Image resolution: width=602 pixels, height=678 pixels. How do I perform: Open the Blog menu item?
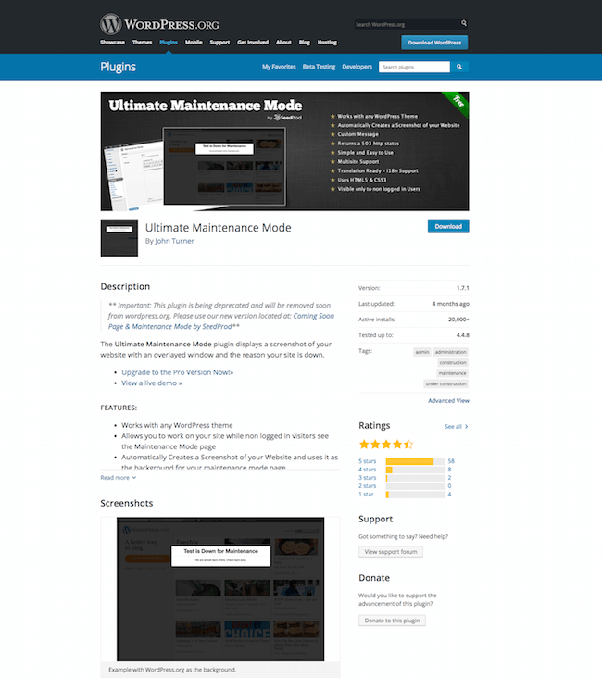pos(304,42)
